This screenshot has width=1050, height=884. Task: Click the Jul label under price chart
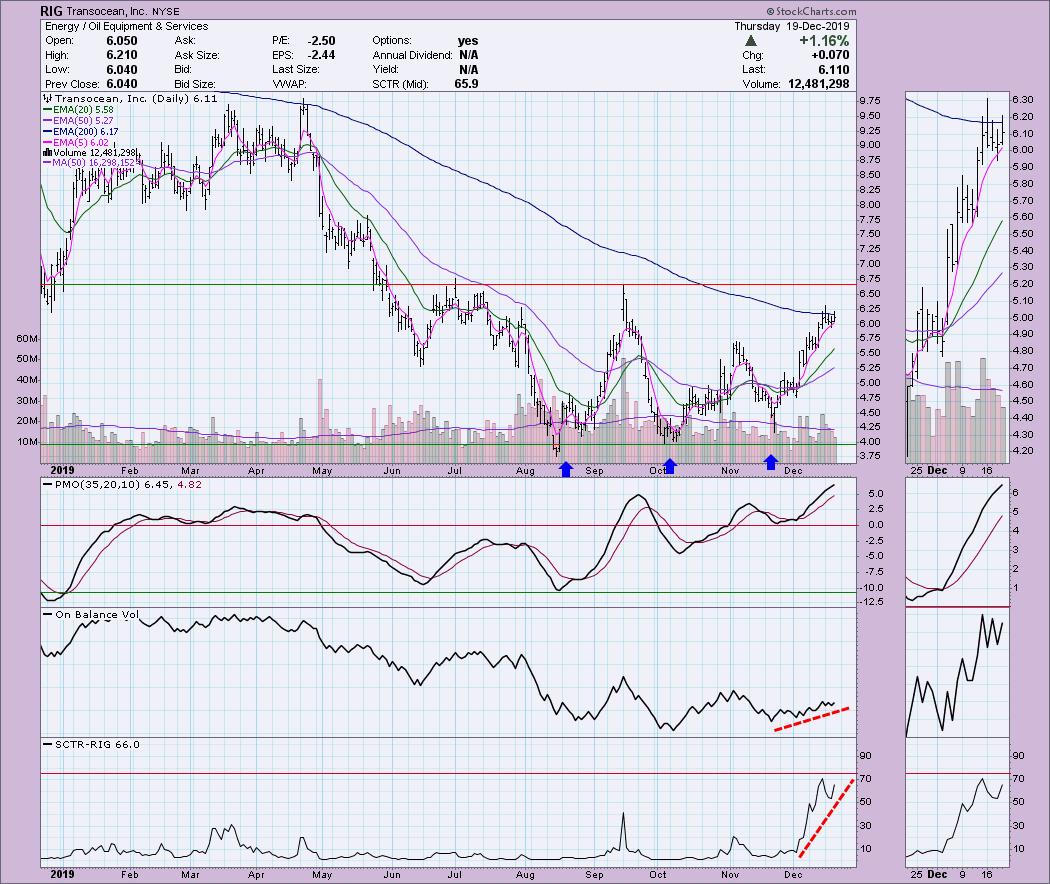point(455,471)
